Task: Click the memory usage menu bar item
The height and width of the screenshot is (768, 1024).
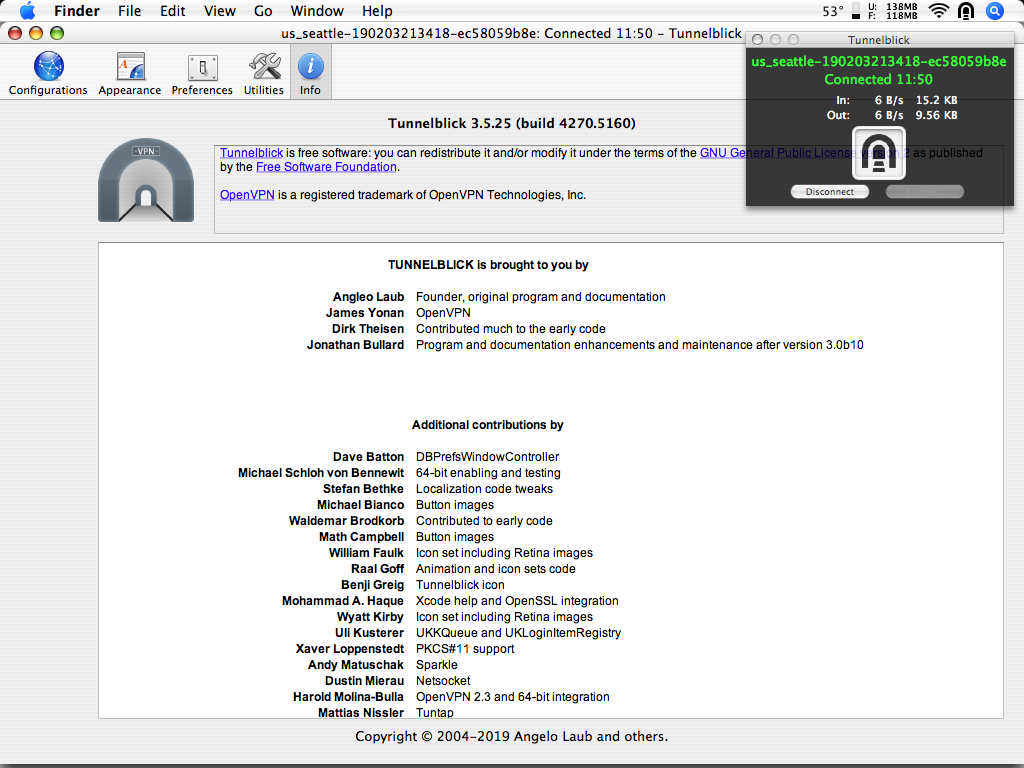Action: point(892,11)
